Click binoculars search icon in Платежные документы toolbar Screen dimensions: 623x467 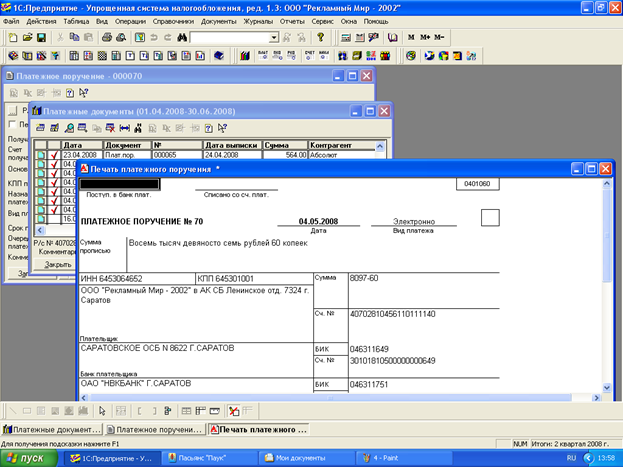tap(138, 128)
